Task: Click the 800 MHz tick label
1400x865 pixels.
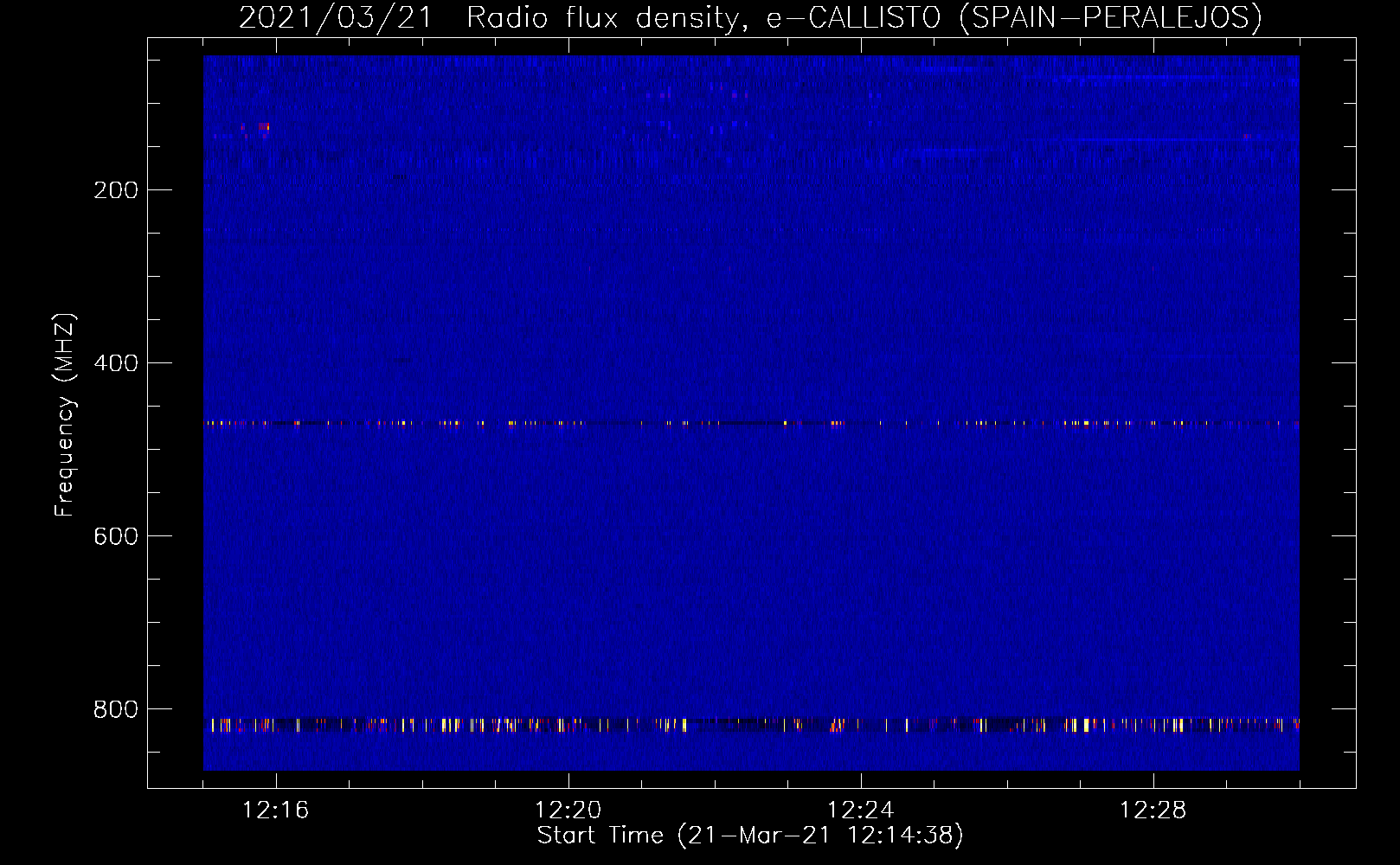Action: pos(116,709)
